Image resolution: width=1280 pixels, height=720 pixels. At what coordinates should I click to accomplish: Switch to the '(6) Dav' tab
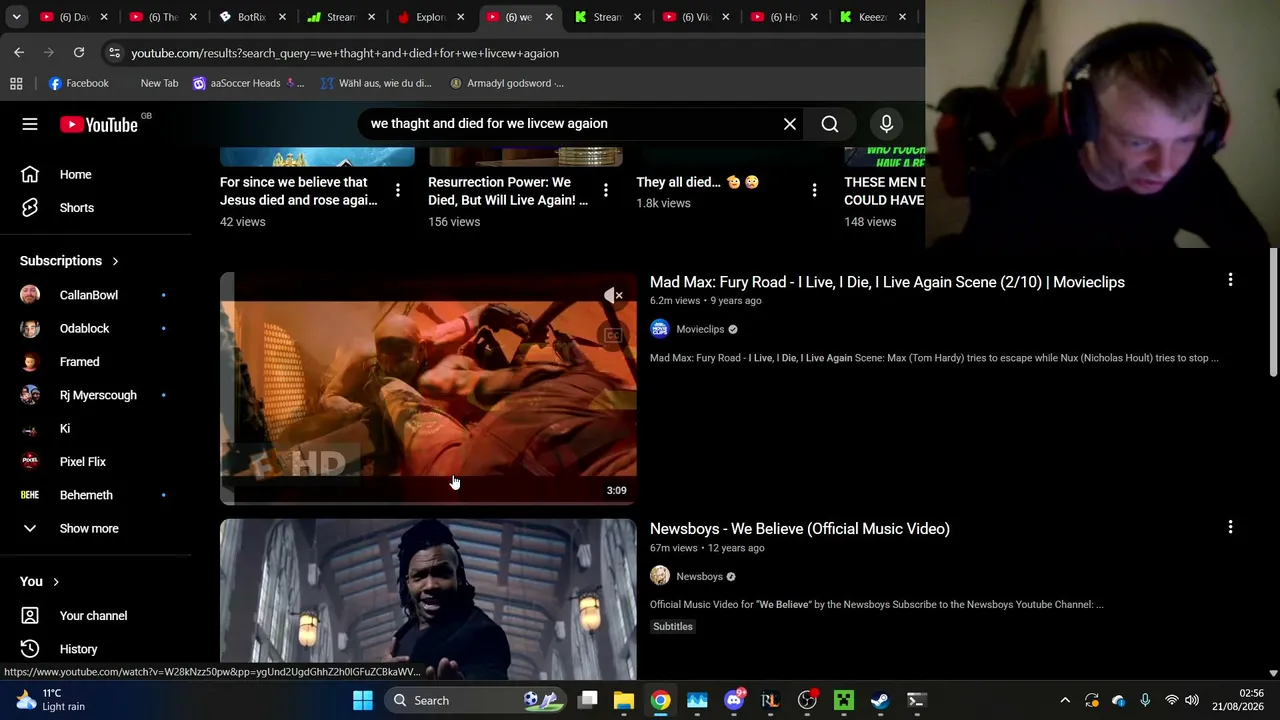pyautogui.click(x=74, y=17)
